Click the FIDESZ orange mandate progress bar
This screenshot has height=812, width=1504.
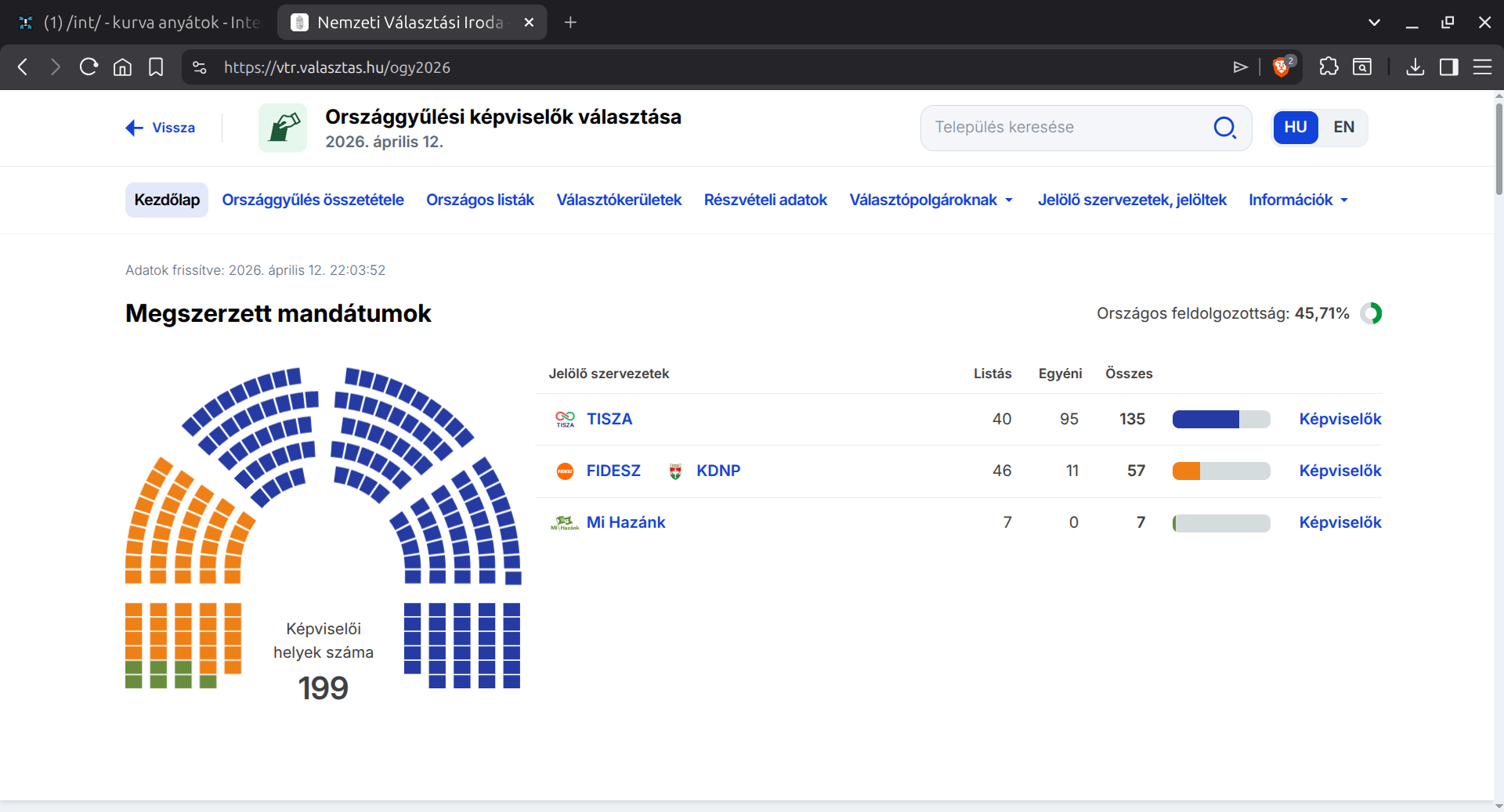click(1221, 471)
